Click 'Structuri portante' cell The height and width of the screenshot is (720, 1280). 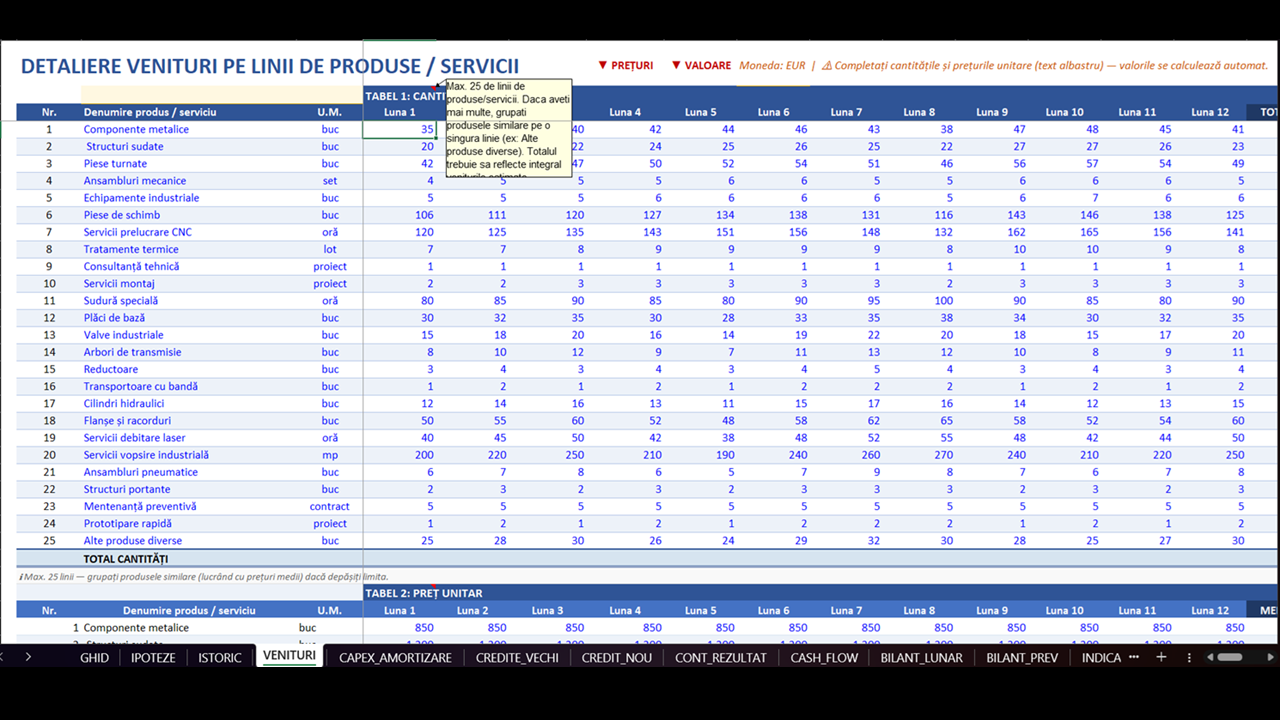click(x=126, y=489)
